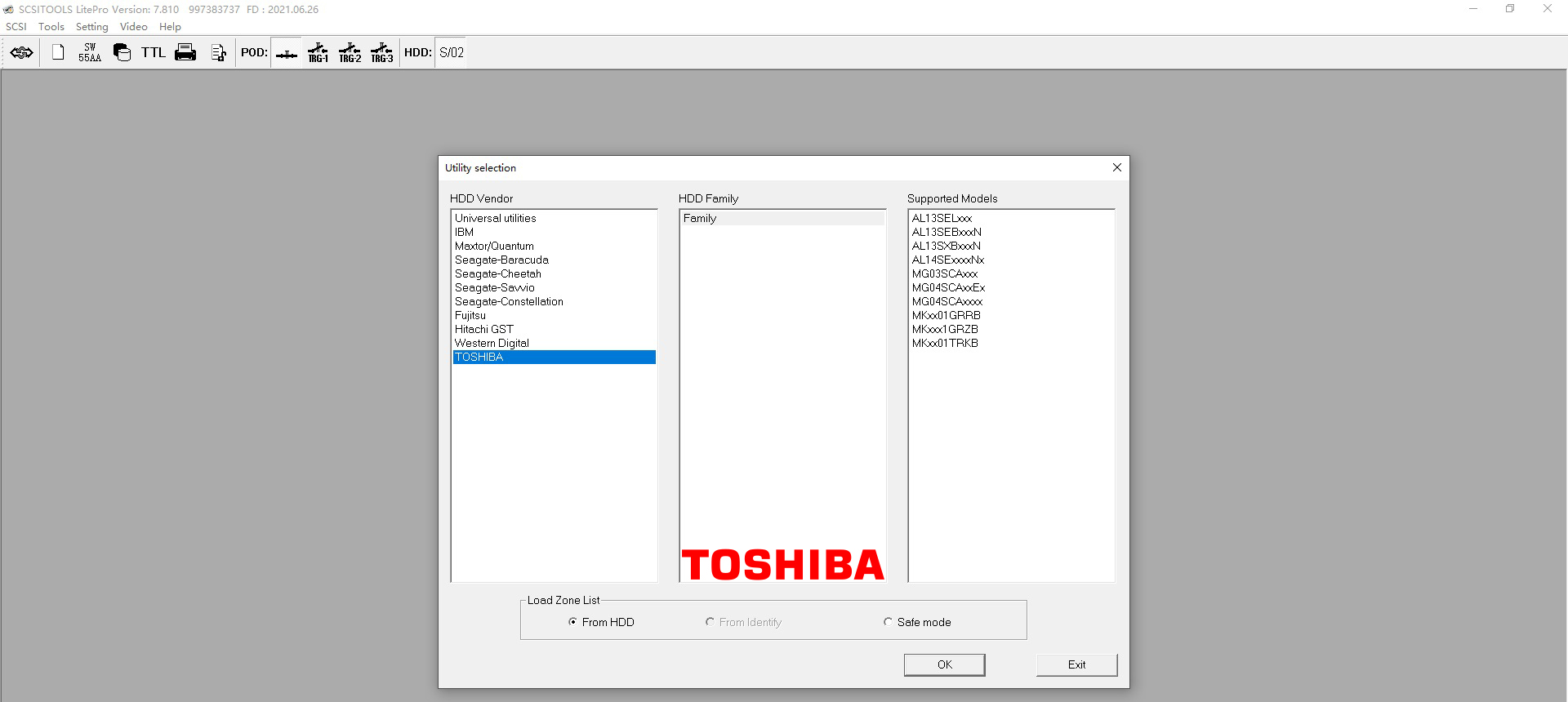The width and height of the screenshot is (1568, 702).
Task: Select the TRG-2 trigger icon
Action: (x=350, y=53)
